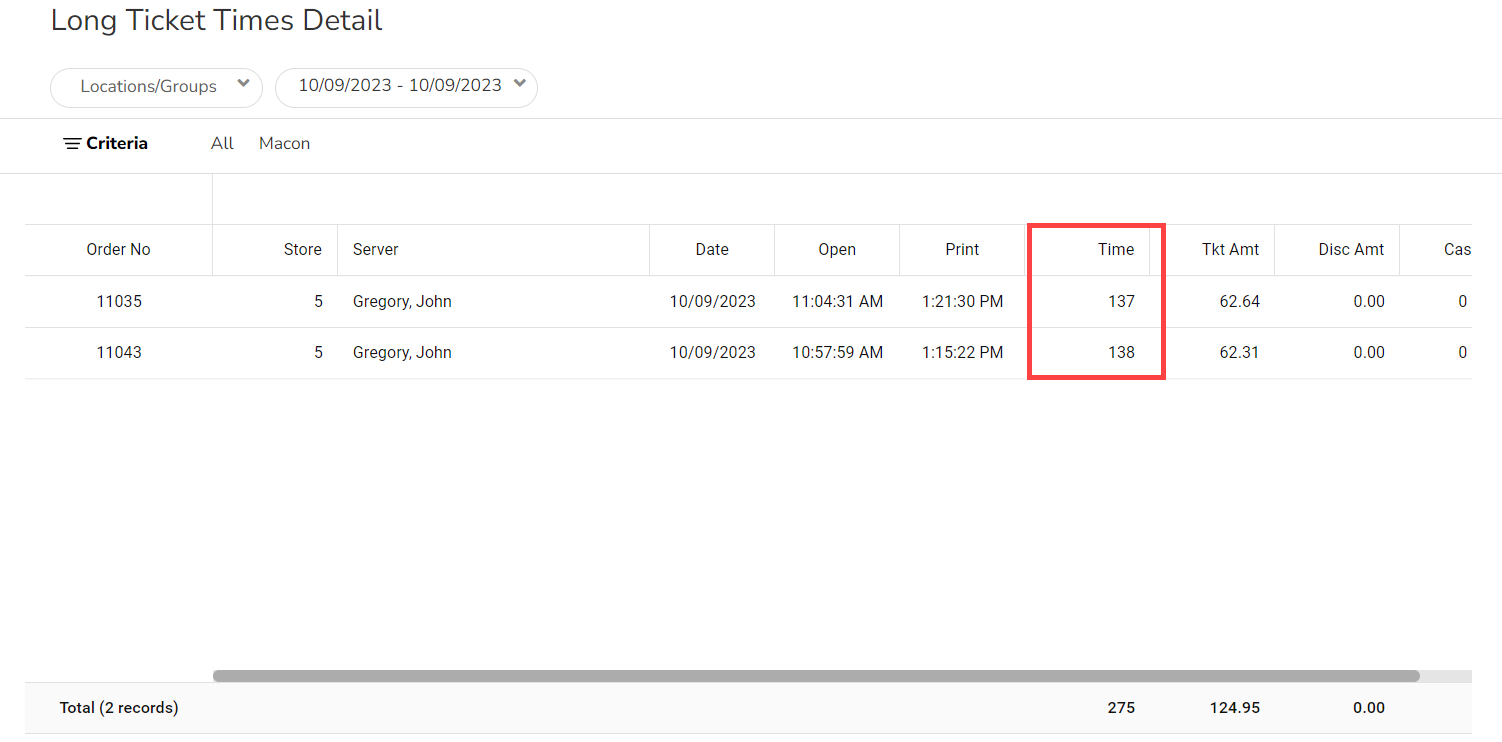Click the chevron beside Locations/Groups
1502x742 pixels.
click(x=243, y=85)
